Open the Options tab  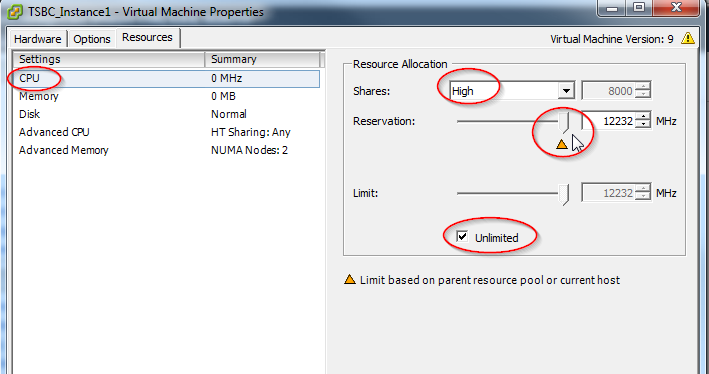(92, 39)
